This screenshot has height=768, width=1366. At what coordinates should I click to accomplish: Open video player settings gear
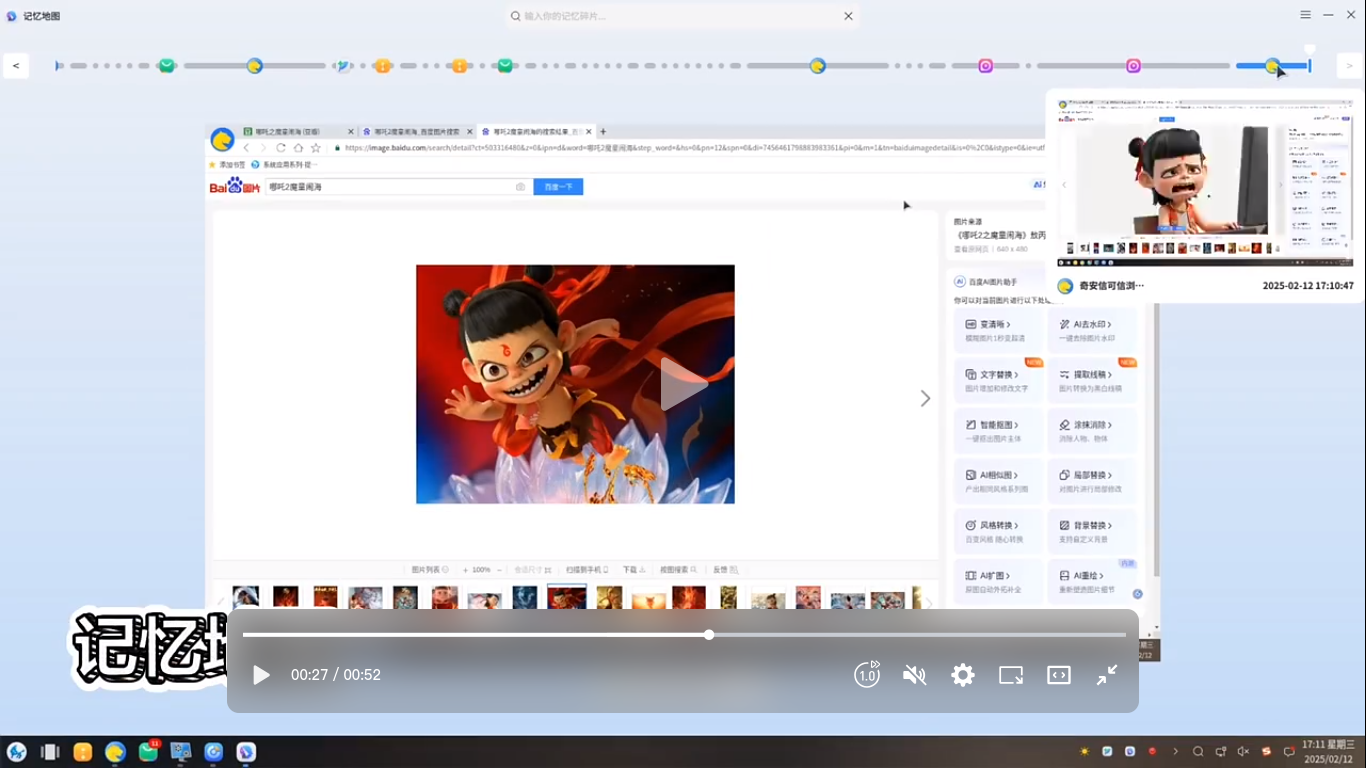(x=962, y=675)
